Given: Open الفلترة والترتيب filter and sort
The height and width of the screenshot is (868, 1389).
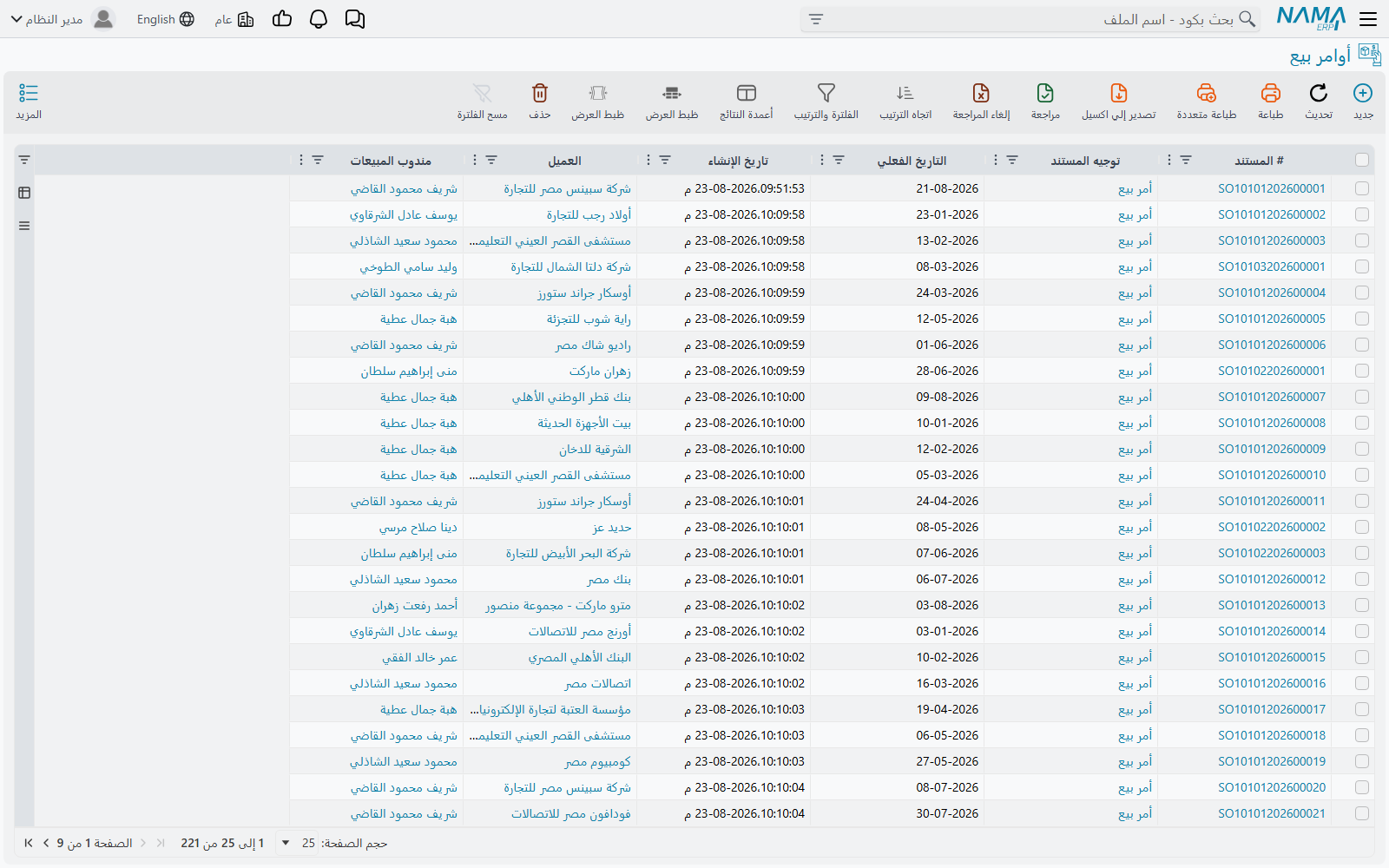Looking at the screenshot, I should (x=826, y=101).
